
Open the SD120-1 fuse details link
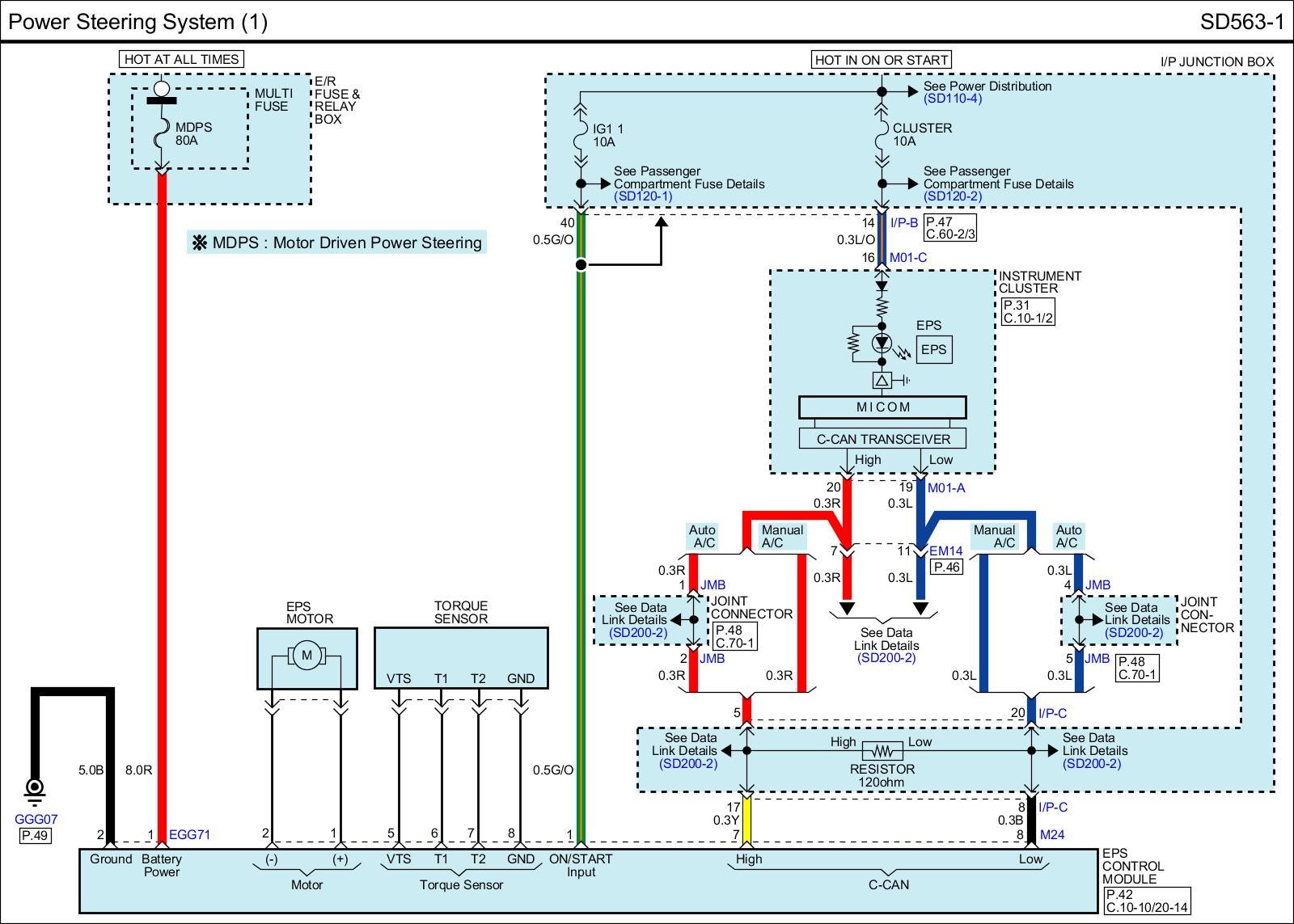pos(643,196)
